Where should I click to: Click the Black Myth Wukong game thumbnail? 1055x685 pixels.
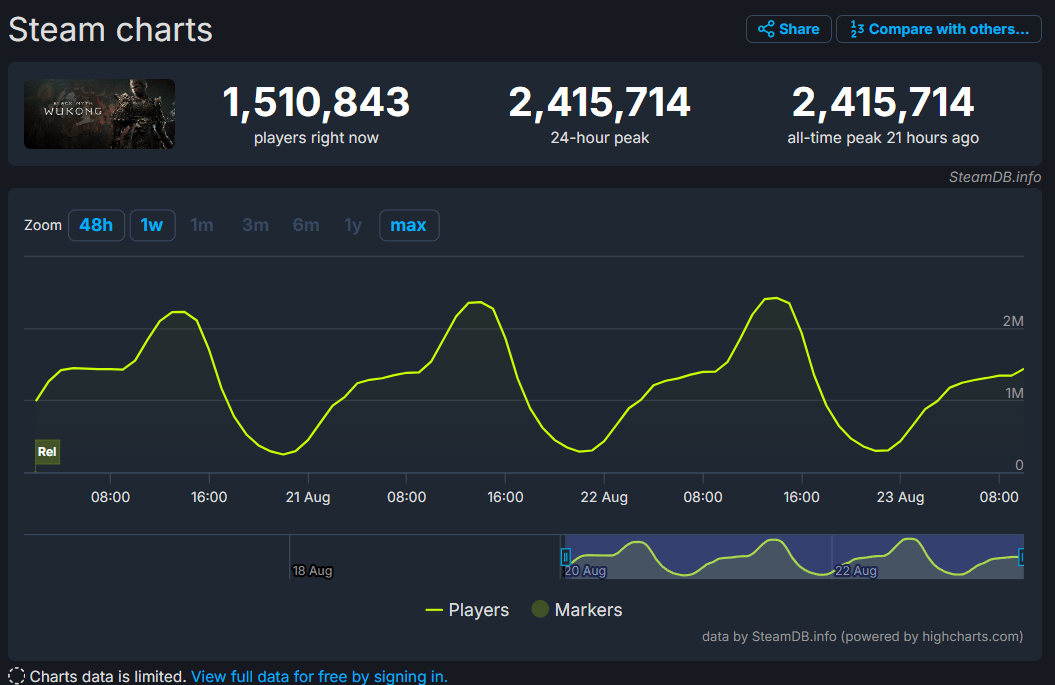point(100,114)
